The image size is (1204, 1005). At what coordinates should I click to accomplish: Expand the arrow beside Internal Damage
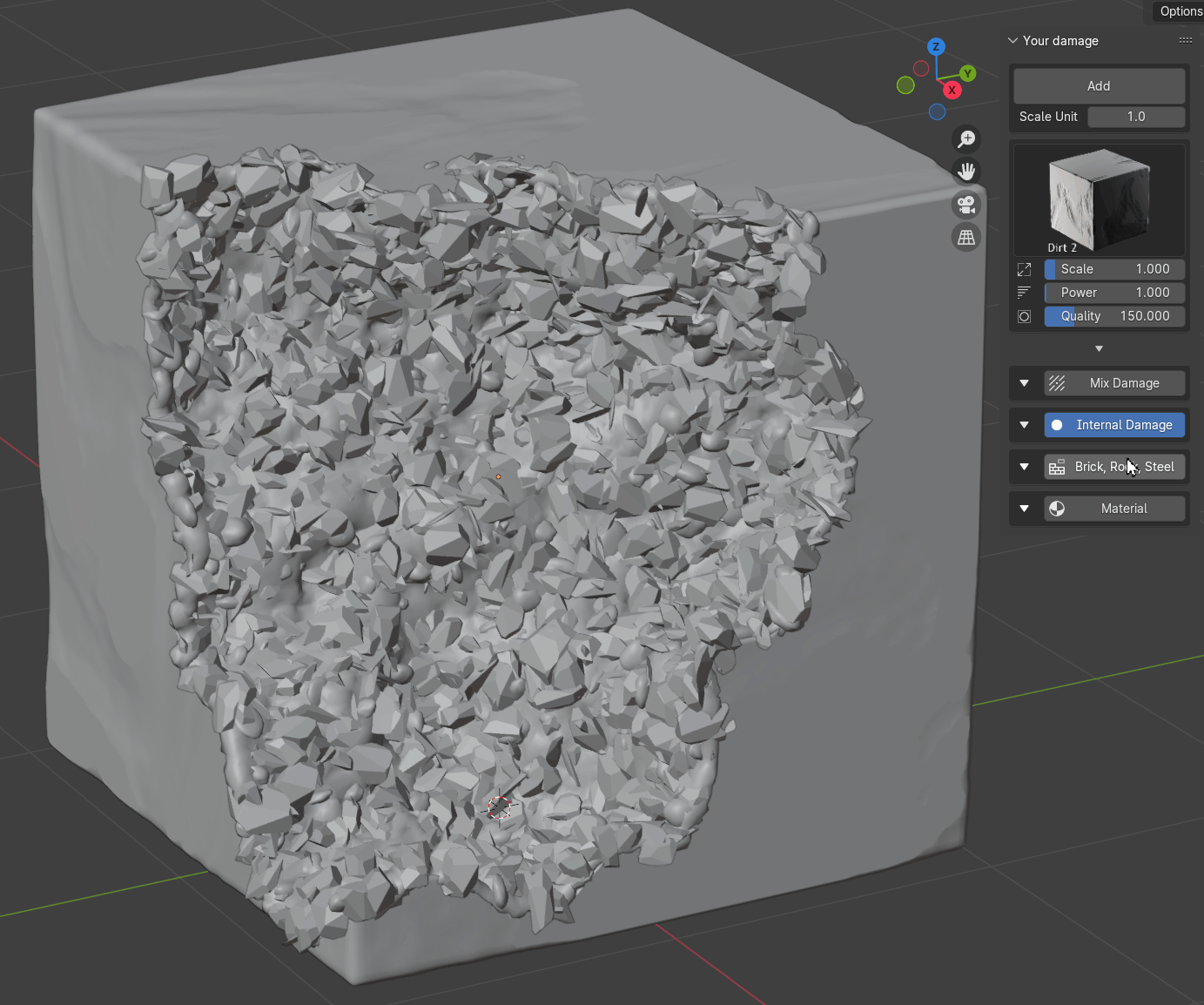tap(1025, 425)
